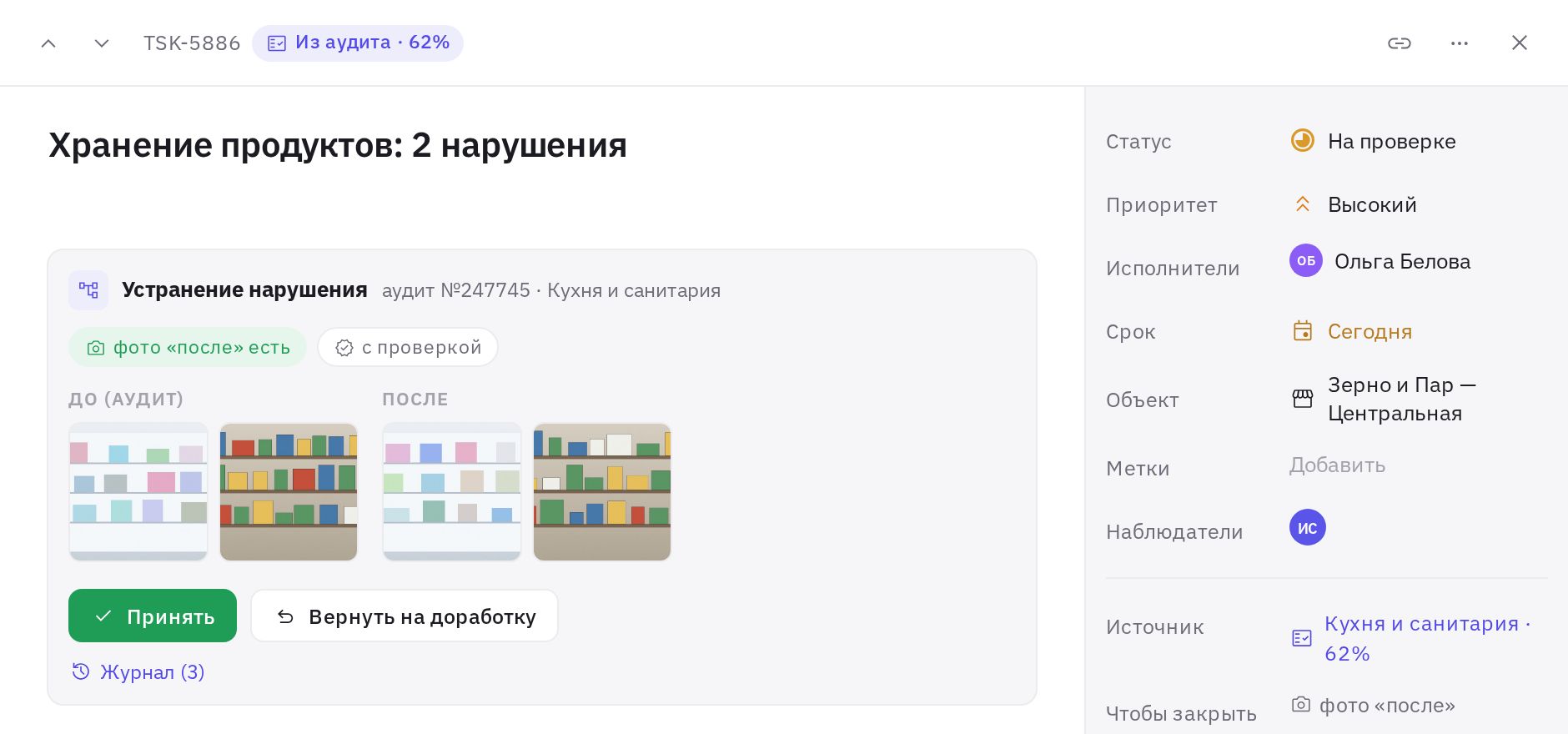Go to next task with down chevron

[102, 43]
